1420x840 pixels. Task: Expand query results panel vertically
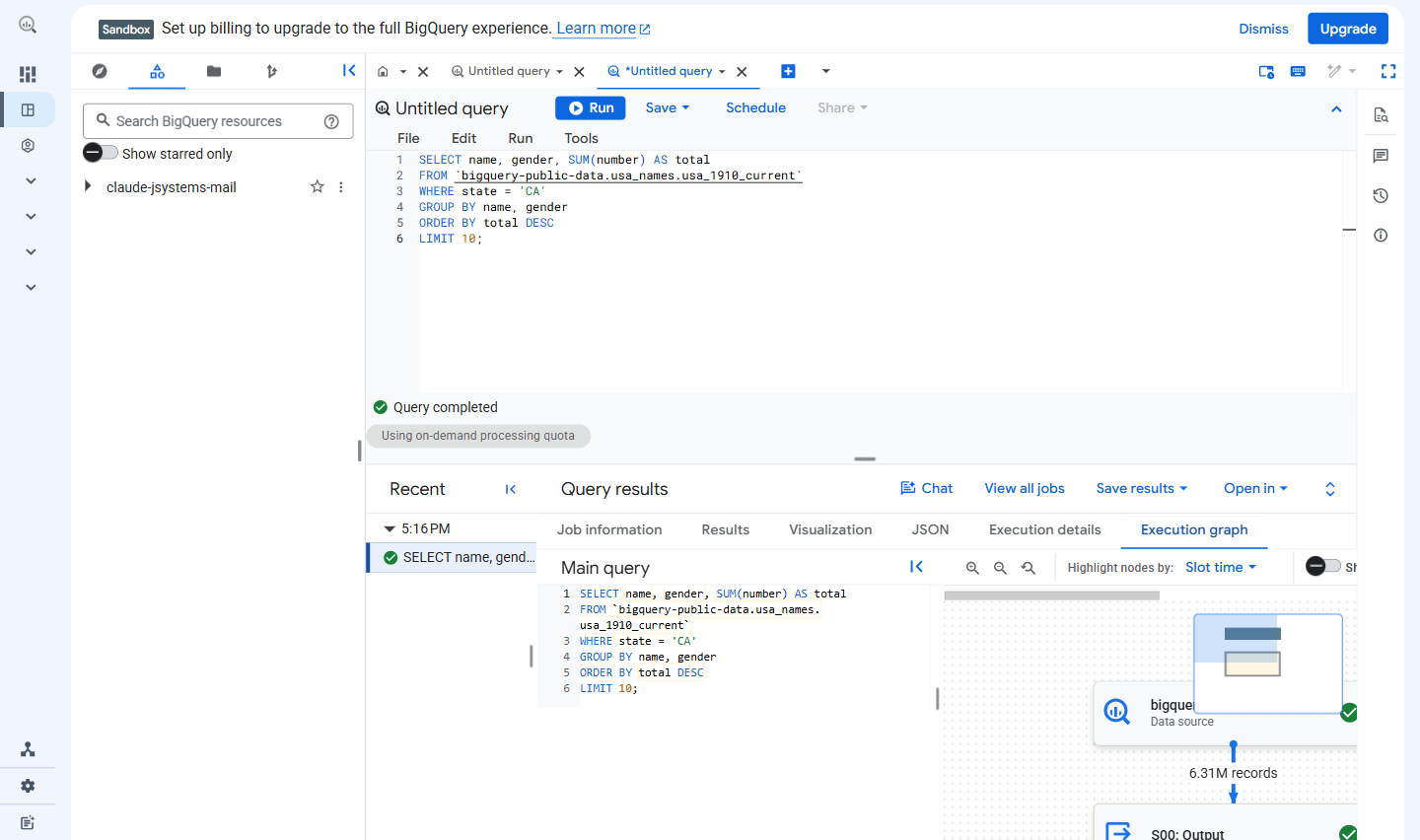(x=1329, y=489)
